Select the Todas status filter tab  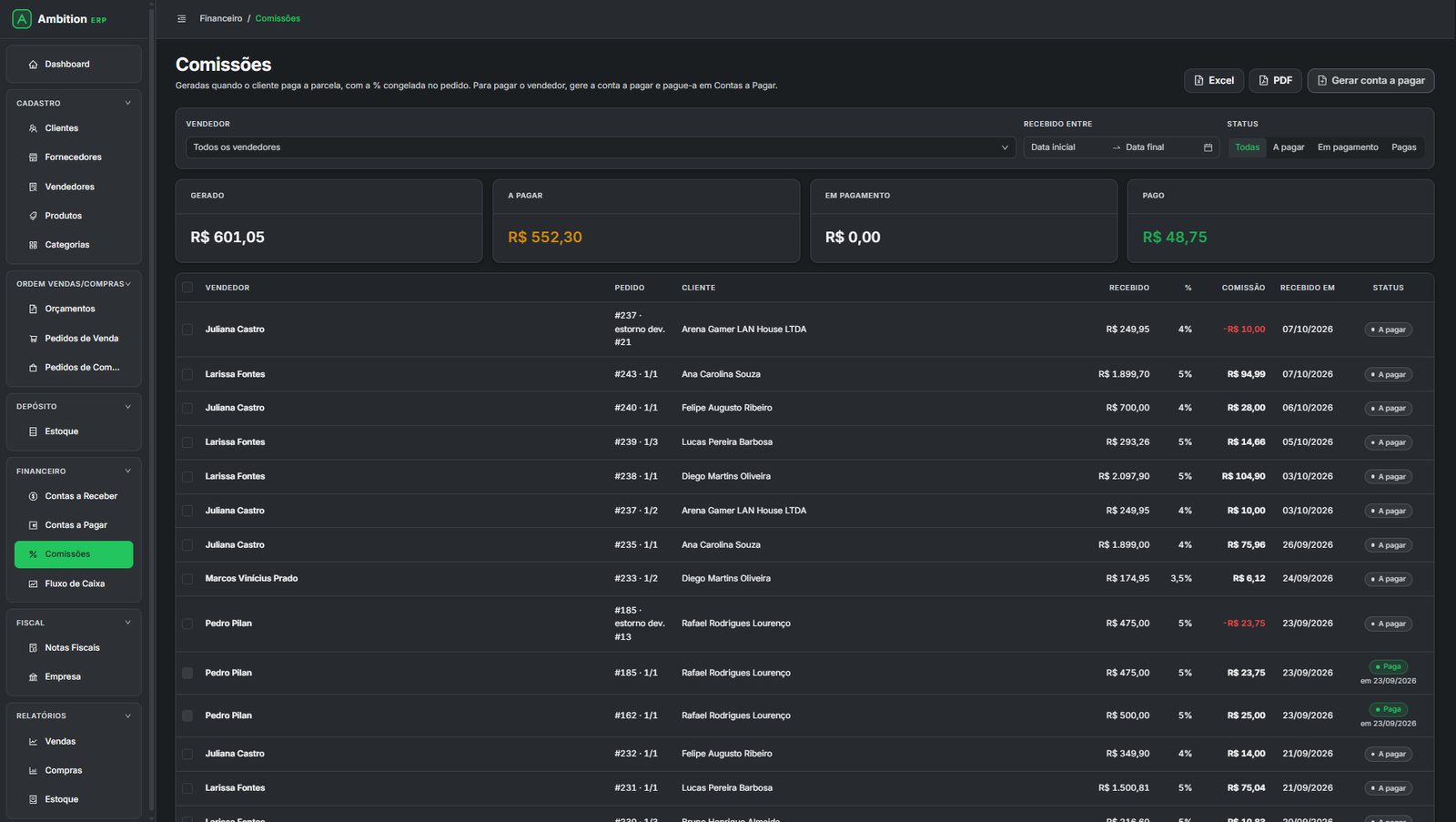pyautogui.click(x=1248, y=147)
